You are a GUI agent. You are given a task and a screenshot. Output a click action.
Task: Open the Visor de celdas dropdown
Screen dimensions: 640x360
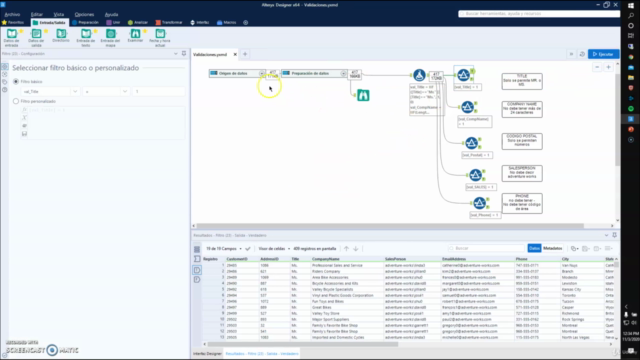click(x=274, y=249)
